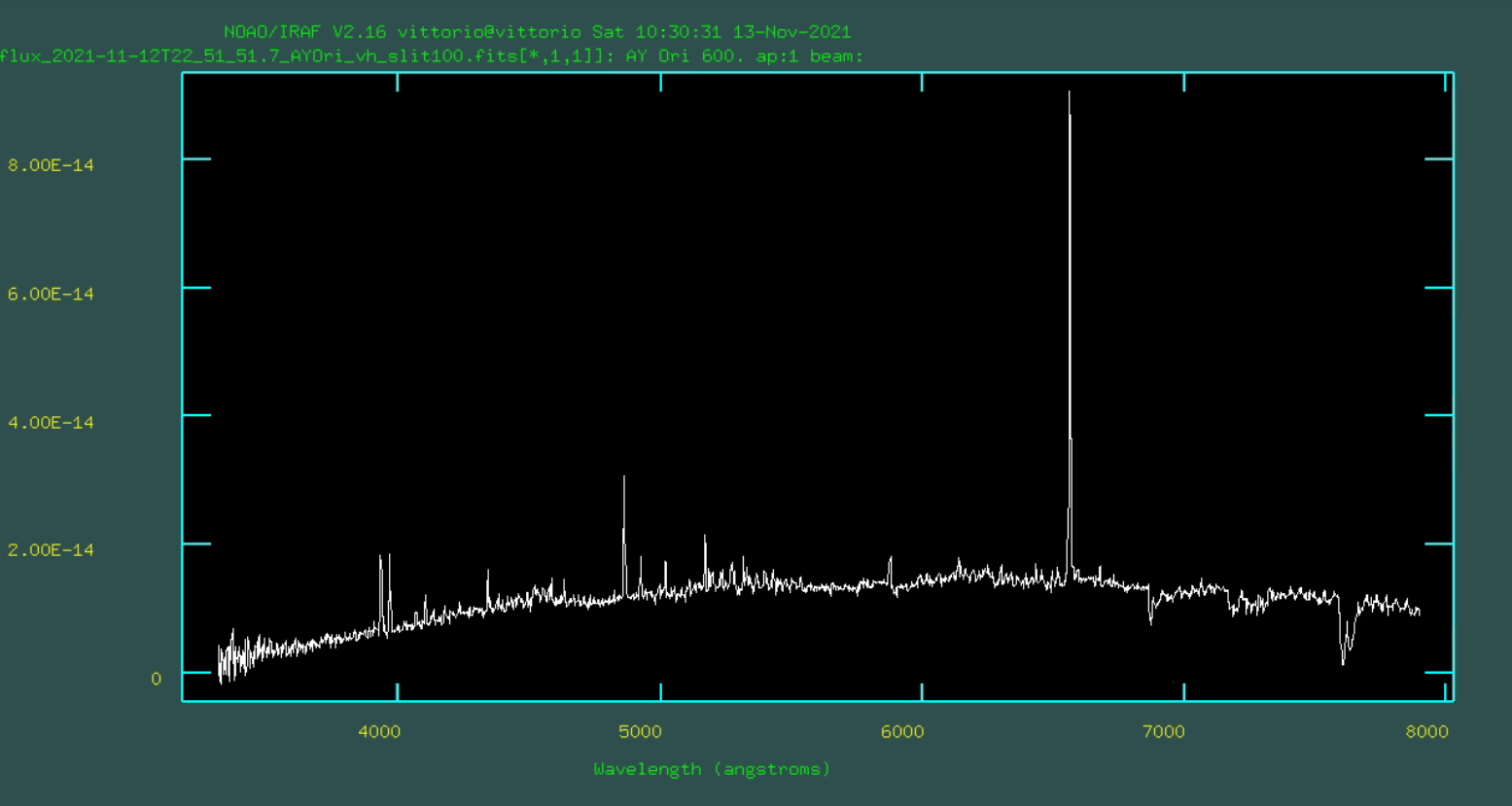The image size is (1512, 806).
Task: Click the NOAO/IRAF V2.16 header line
Action: 537,32
